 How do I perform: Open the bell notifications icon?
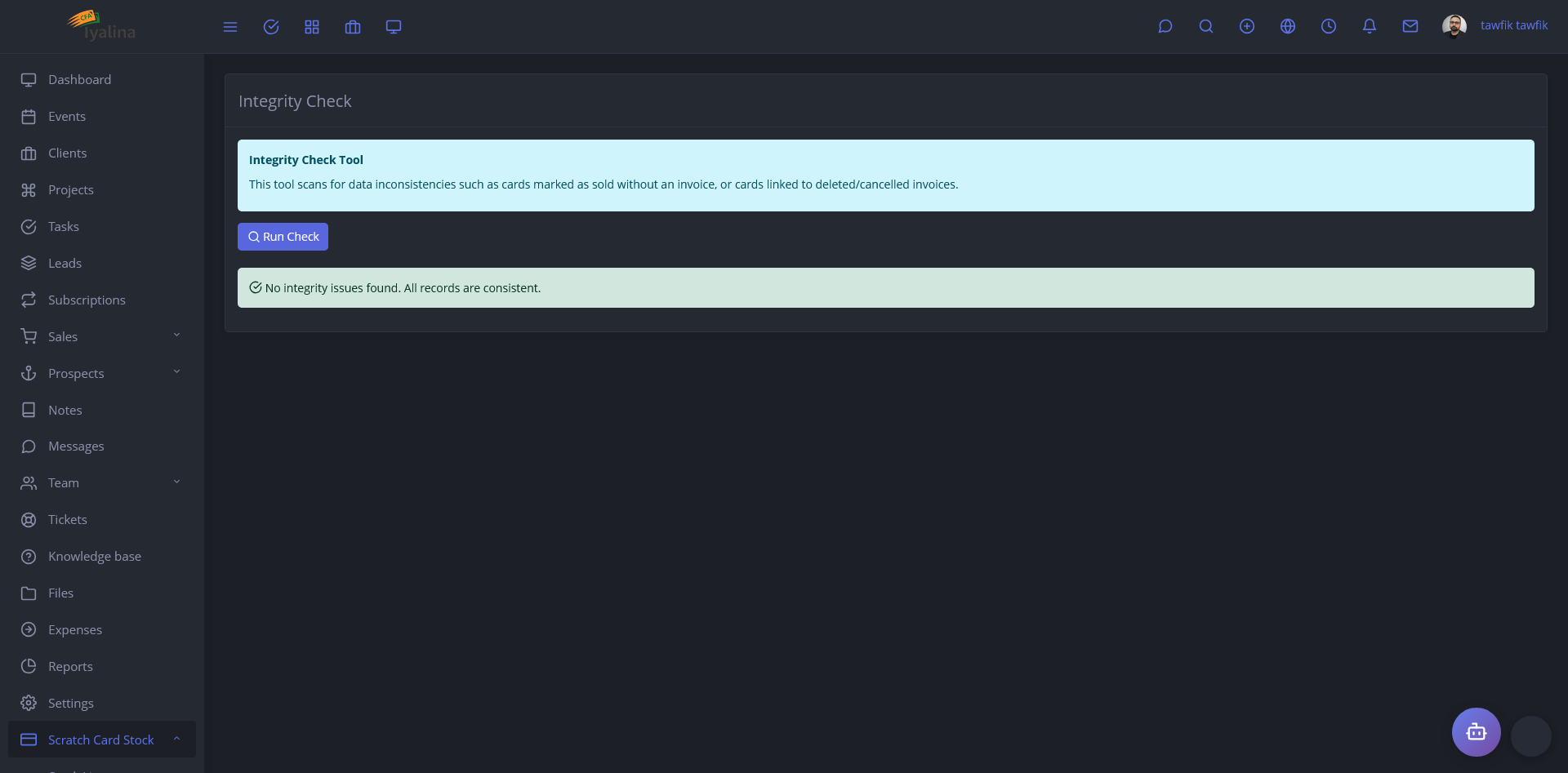coord(1370,26)
